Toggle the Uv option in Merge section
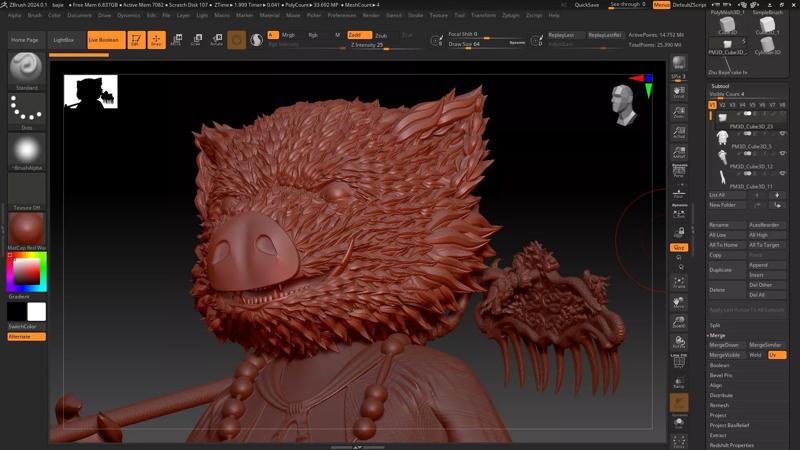This screenshot has height=450, width=800. (x=777, y=355)
